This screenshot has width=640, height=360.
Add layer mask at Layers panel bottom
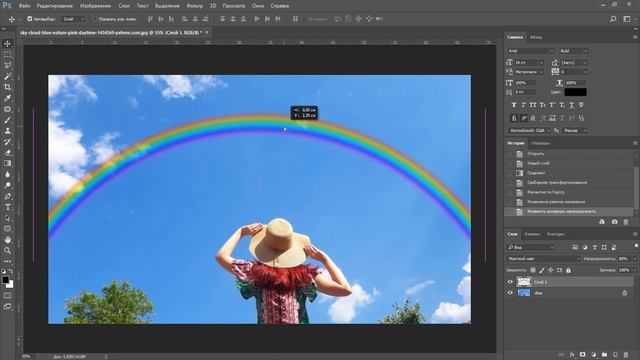click(x=582, y=355)
